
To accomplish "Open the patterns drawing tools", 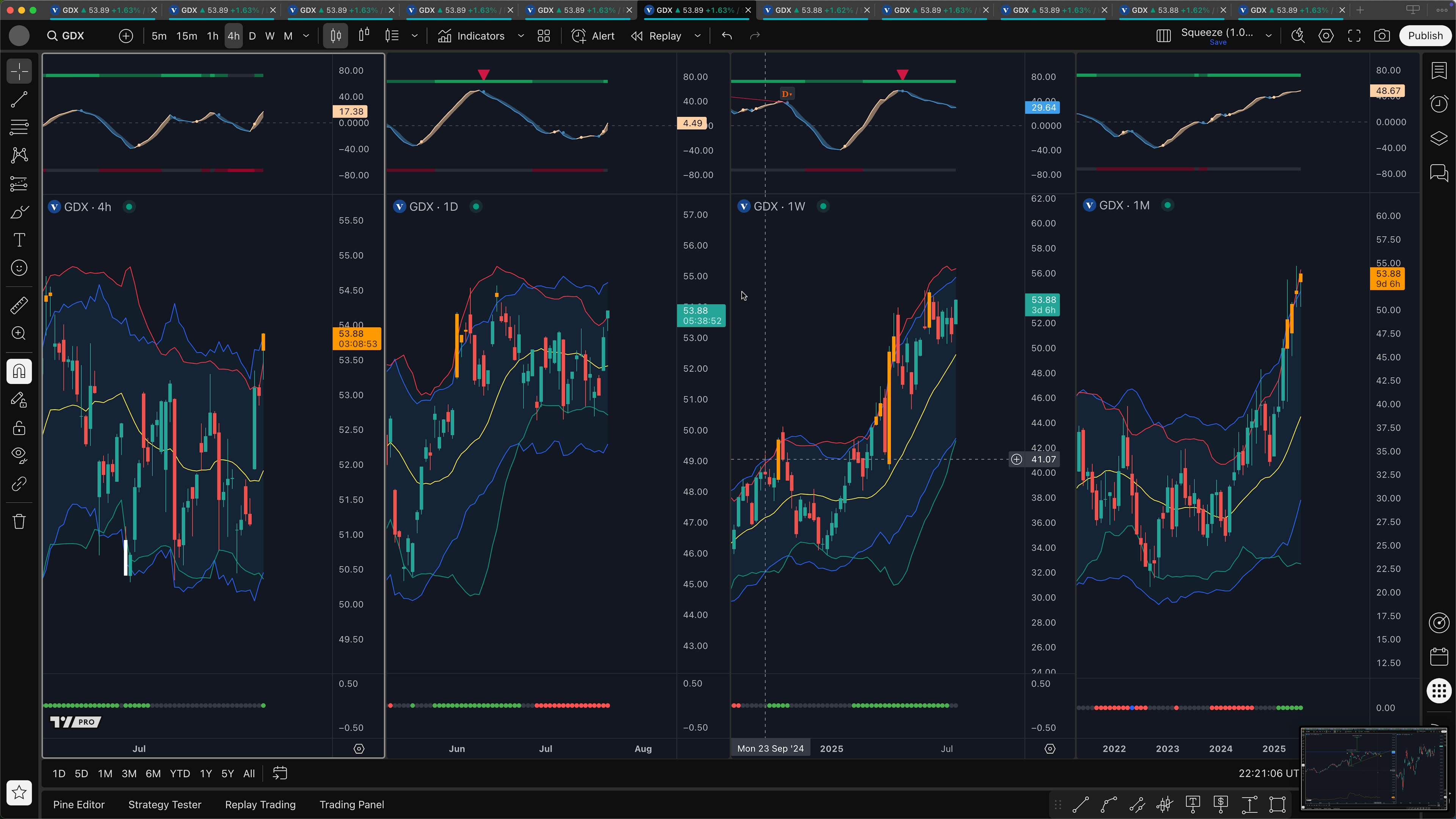I will pyautogui.click(x=19, y=155).
